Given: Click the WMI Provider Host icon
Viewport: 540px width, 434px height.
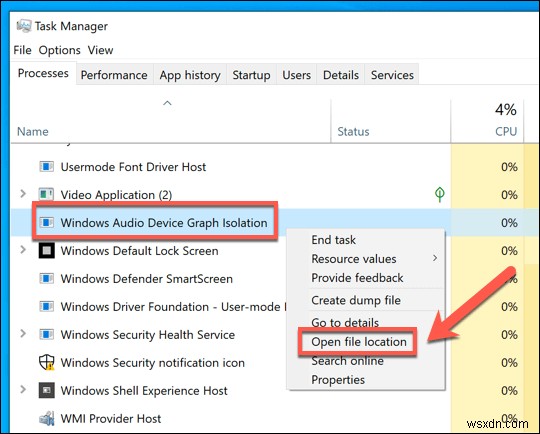Looking at the screenshot, I should coord(46,418).
